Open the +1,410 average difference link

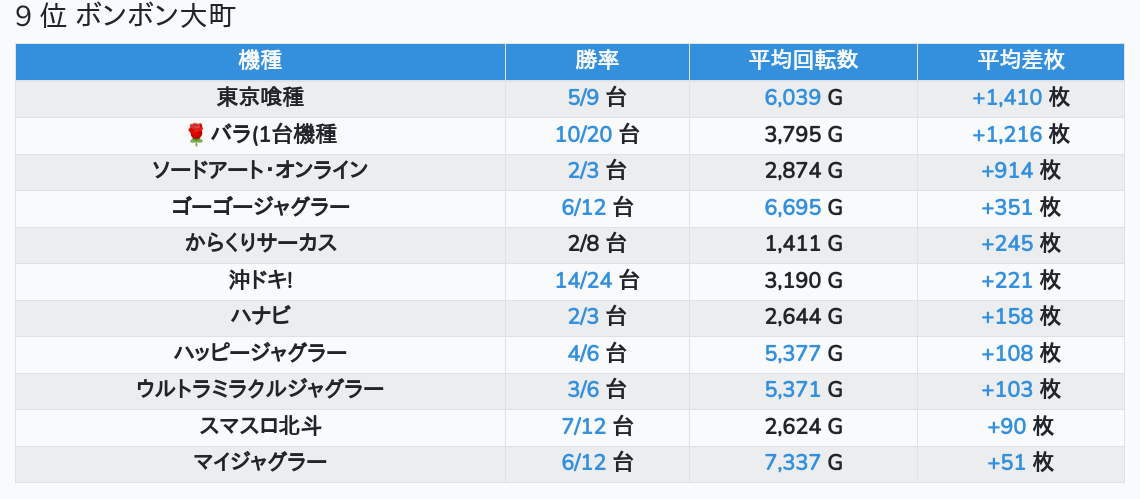[x=1006, y=97]
